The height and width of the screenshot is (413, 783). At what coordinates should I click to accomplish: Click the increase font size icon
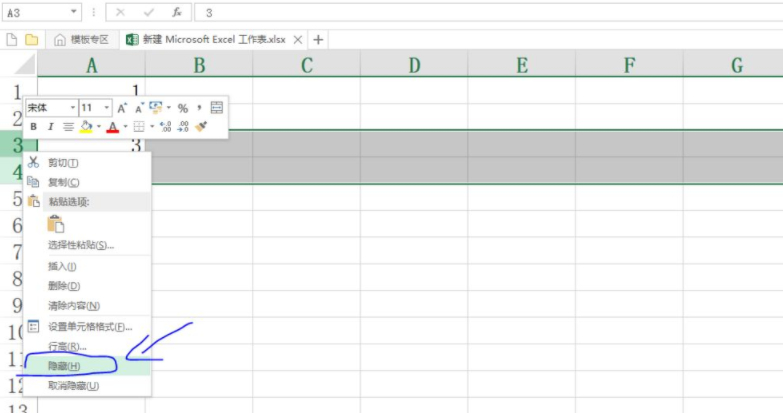coord(122,108)
